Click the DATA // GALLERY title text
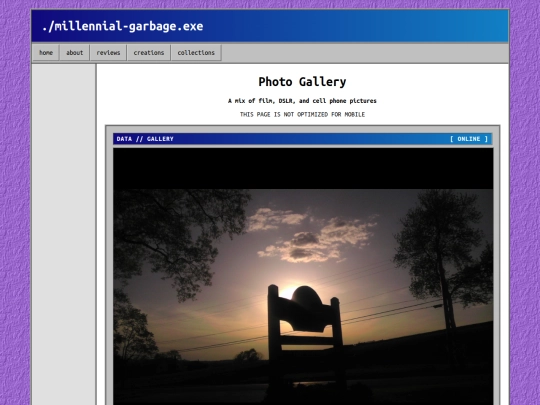 click(x=145, y=139)
